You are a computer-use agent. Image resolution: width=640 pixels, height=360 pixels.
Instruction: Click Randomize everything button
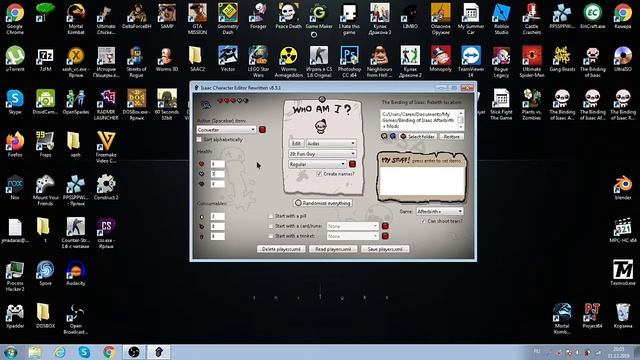pos(323,203)
